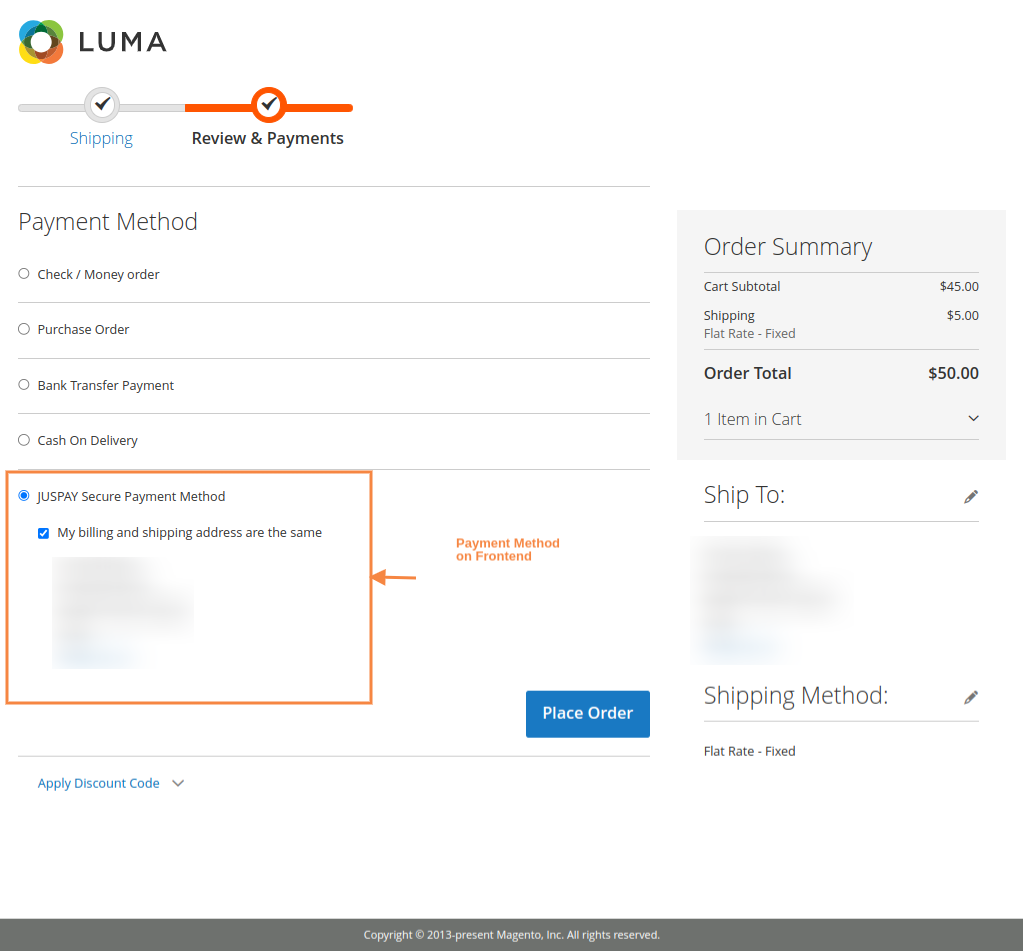The width and height of the screenshot is (1024, 952).
Task: Uncheck billing and shipping address same
Action: (x=43, y=532)
